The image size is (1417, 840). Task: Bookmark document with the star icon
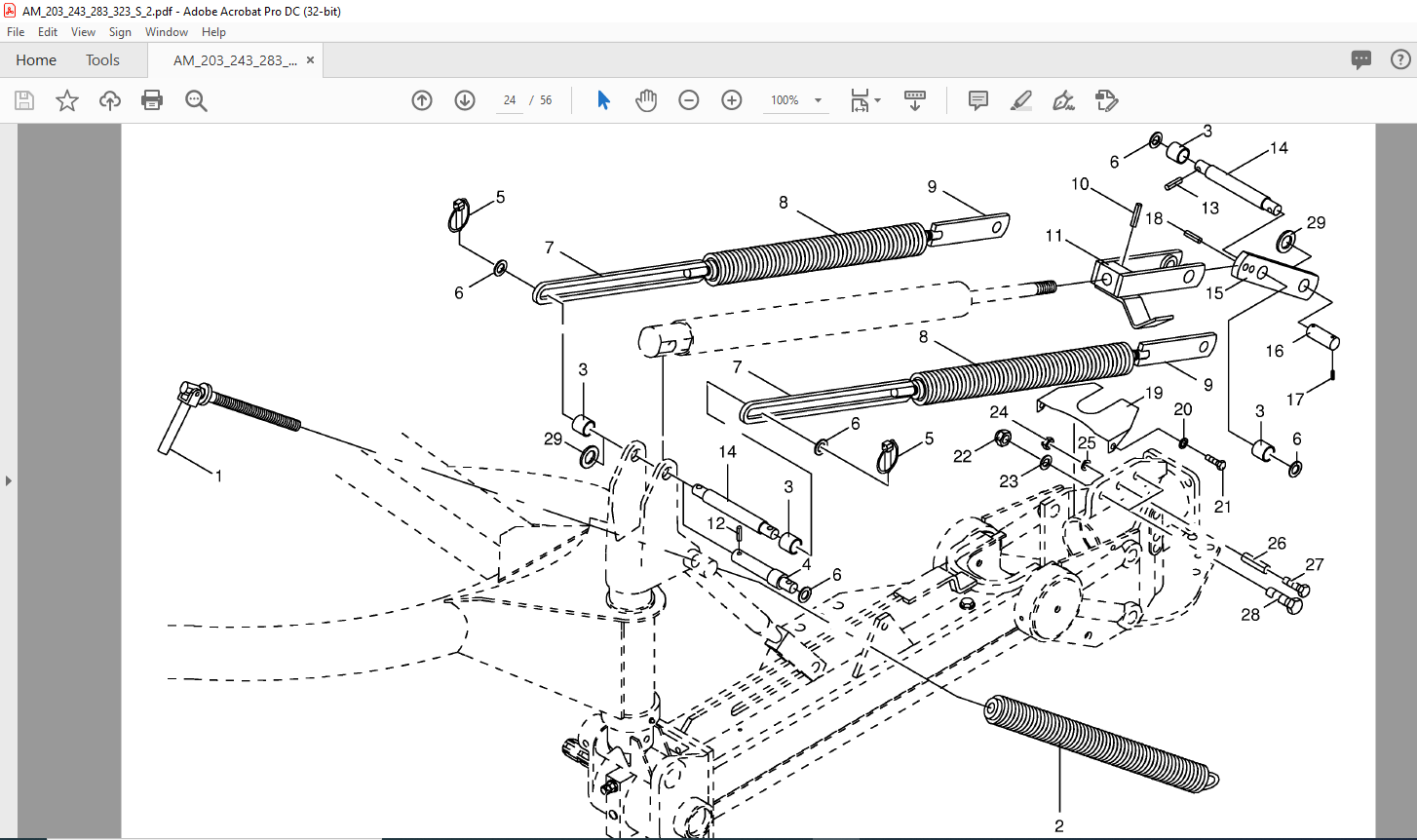pyautogui.click(x=67, y=100)
